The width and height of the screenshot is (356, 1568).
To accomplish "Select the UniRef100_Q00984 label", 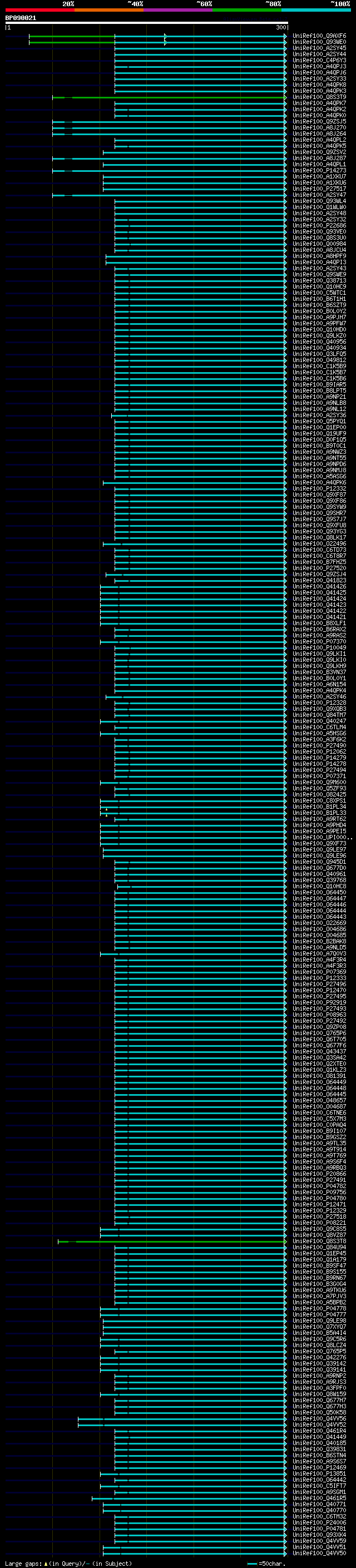I will [319, 244].
